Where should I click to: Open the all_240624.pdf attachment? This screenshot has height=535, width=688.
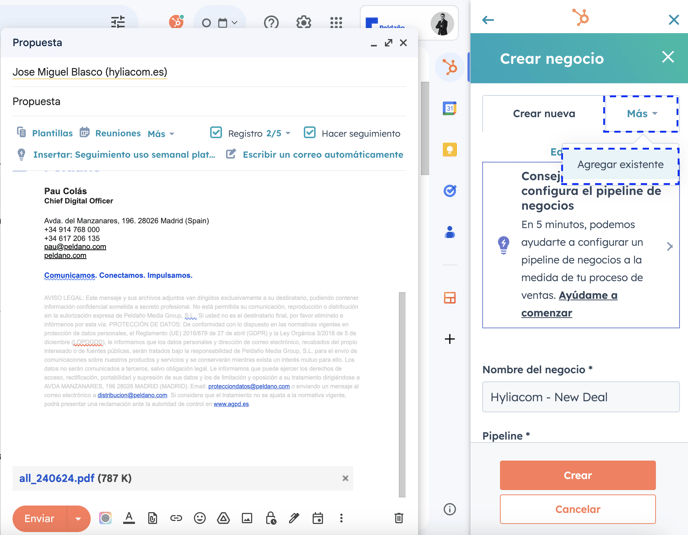point(57,478)
